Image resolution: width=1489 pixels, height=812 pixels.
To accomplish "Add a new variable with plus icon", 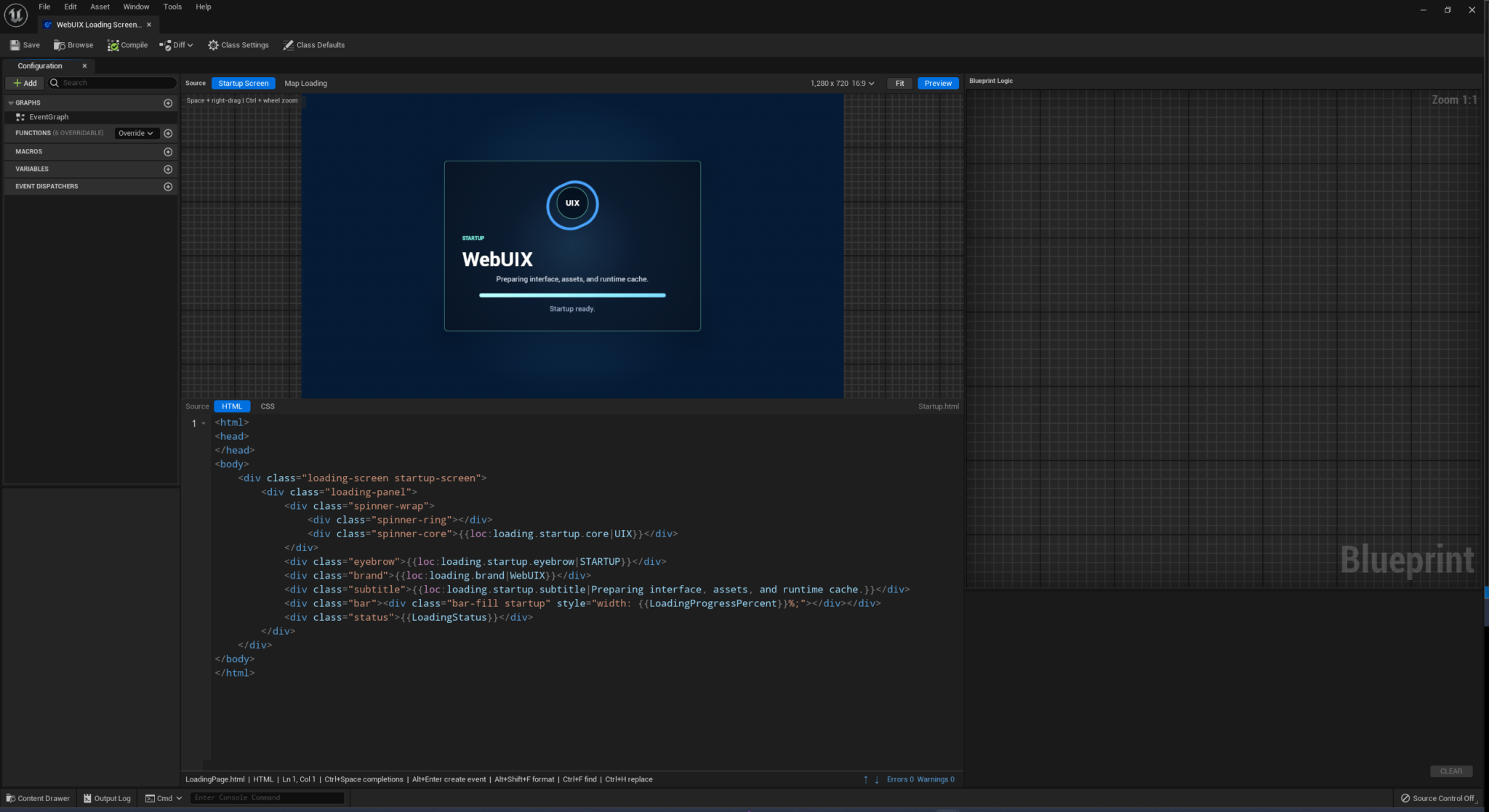I will tap(168, 169).
